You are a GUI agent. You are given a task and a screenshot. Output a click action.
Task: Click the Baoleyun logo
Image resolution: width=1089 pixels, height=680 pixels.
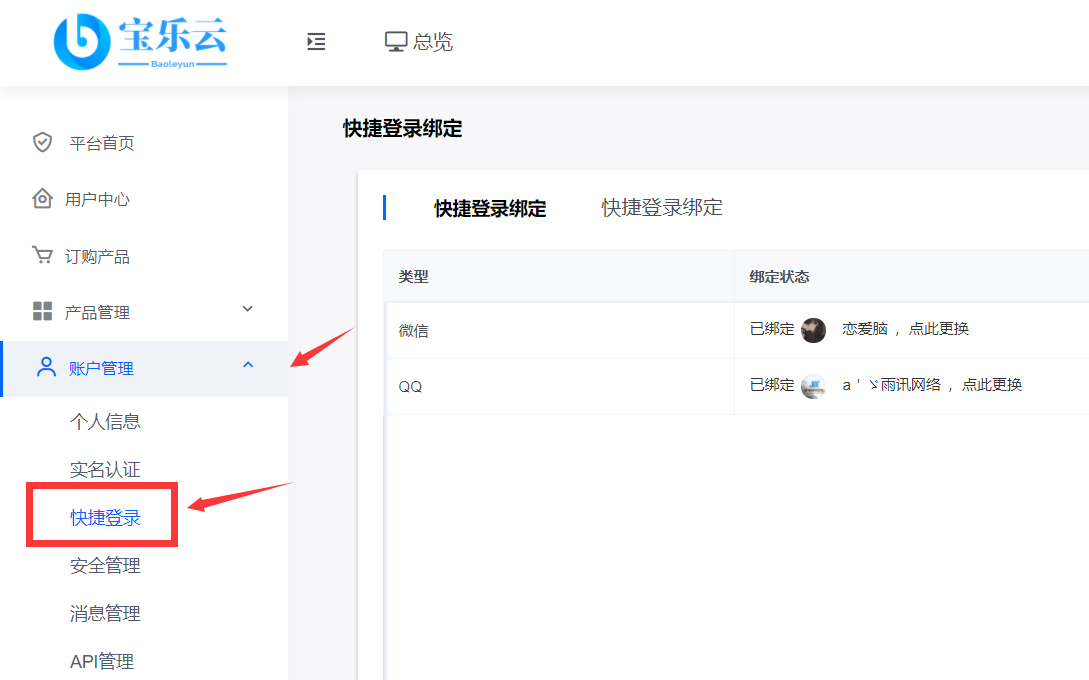point(140,42)
